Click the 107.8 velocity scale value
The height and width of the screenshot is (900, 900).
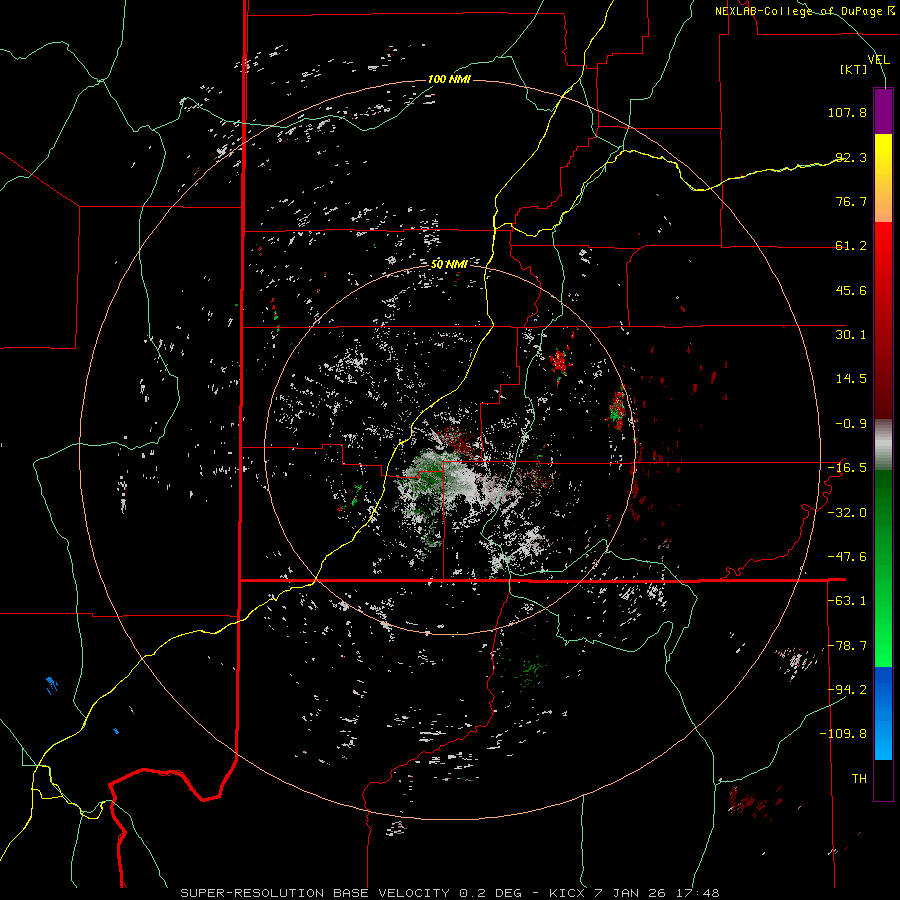pyautogui.click(x=847, y=112)
